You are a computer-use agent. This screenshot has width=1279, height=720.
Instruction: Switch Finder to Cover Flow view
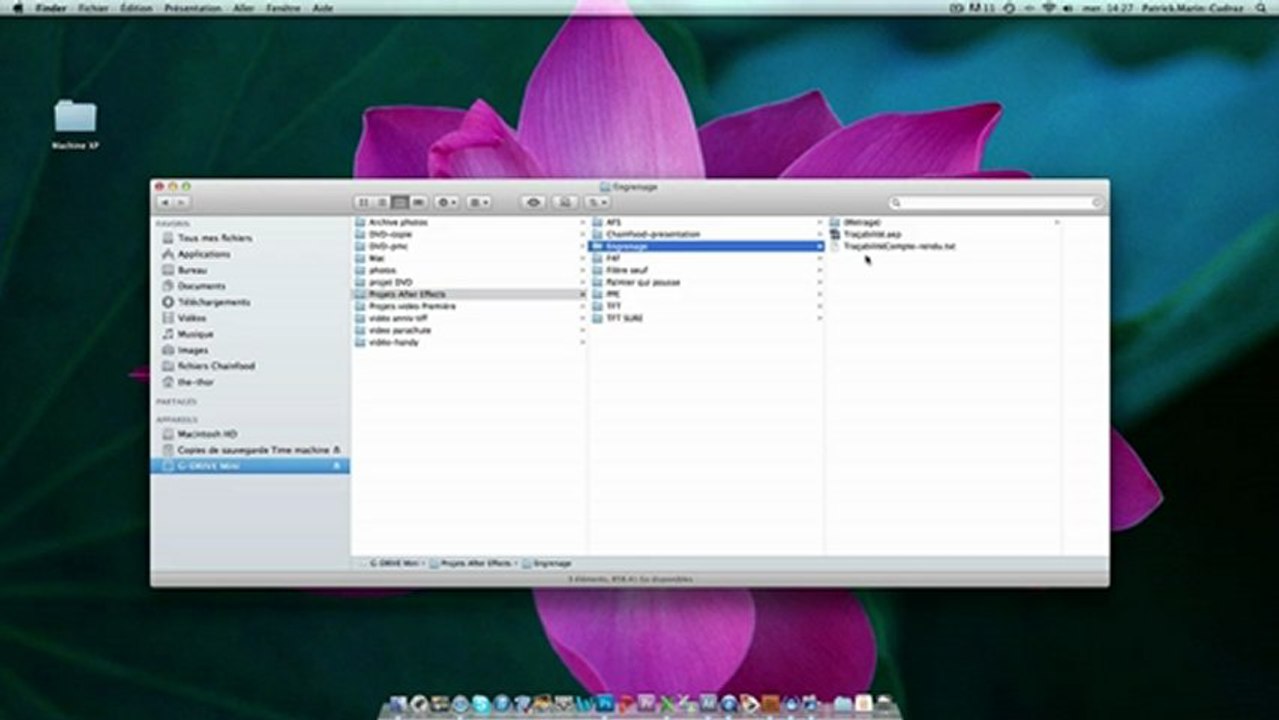pyautogui.click(x=418, y=202)
